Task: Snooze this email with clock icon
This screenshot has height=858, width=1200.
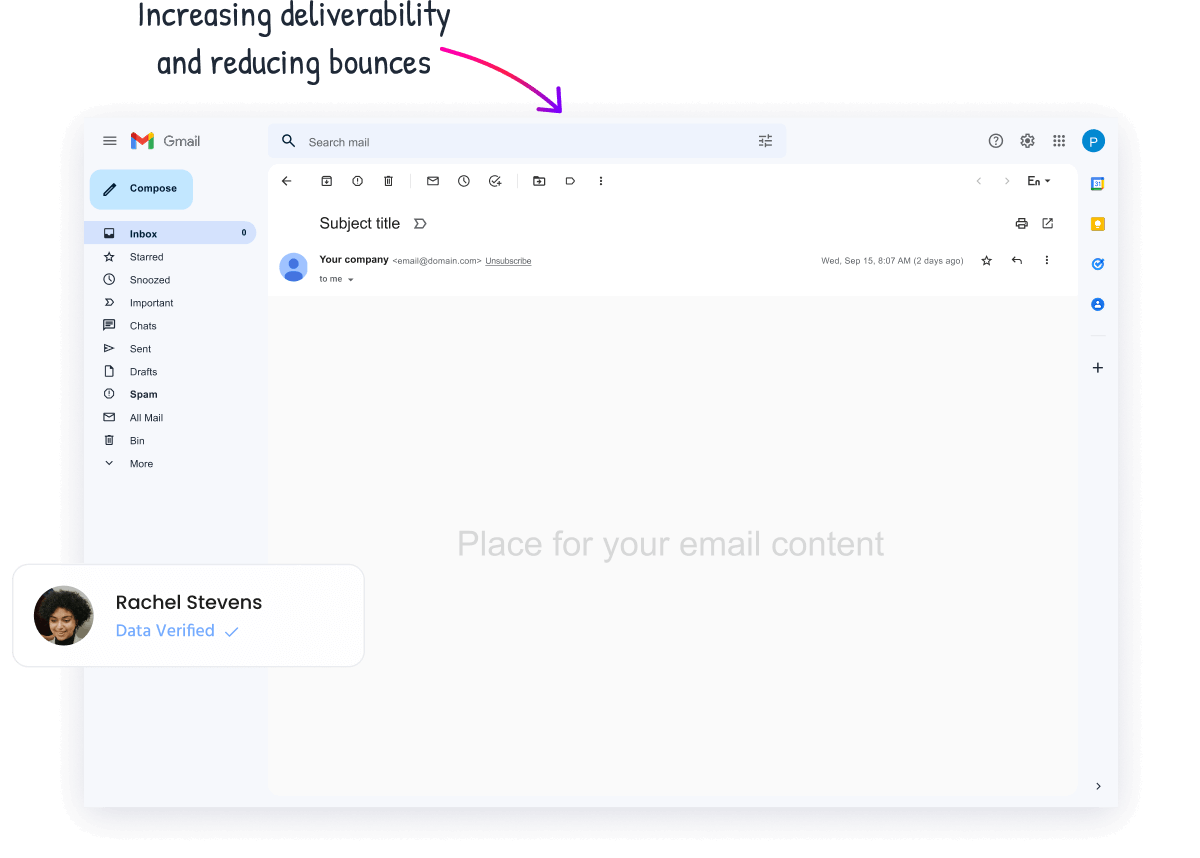Action: tap(464, 181)
